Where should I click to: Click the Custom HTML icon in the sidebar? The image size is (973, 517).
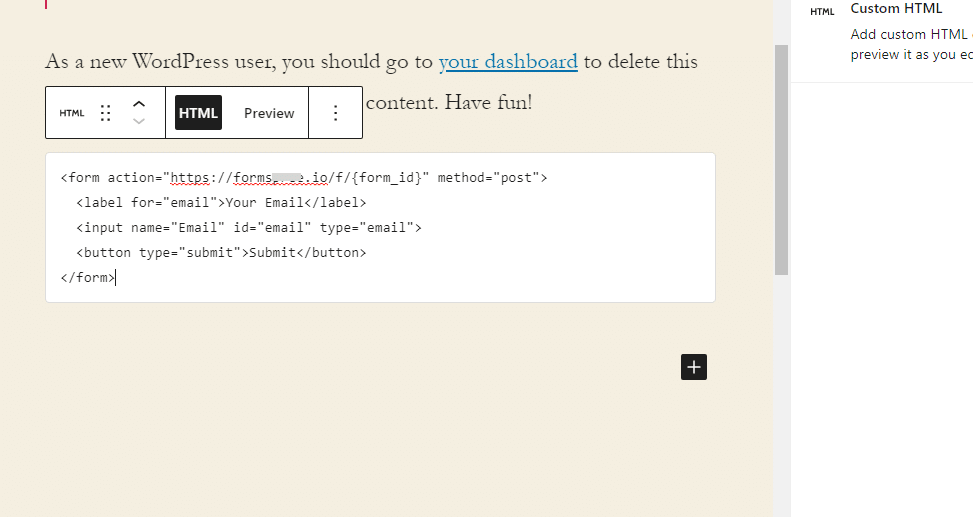click(x=822, y=11)
